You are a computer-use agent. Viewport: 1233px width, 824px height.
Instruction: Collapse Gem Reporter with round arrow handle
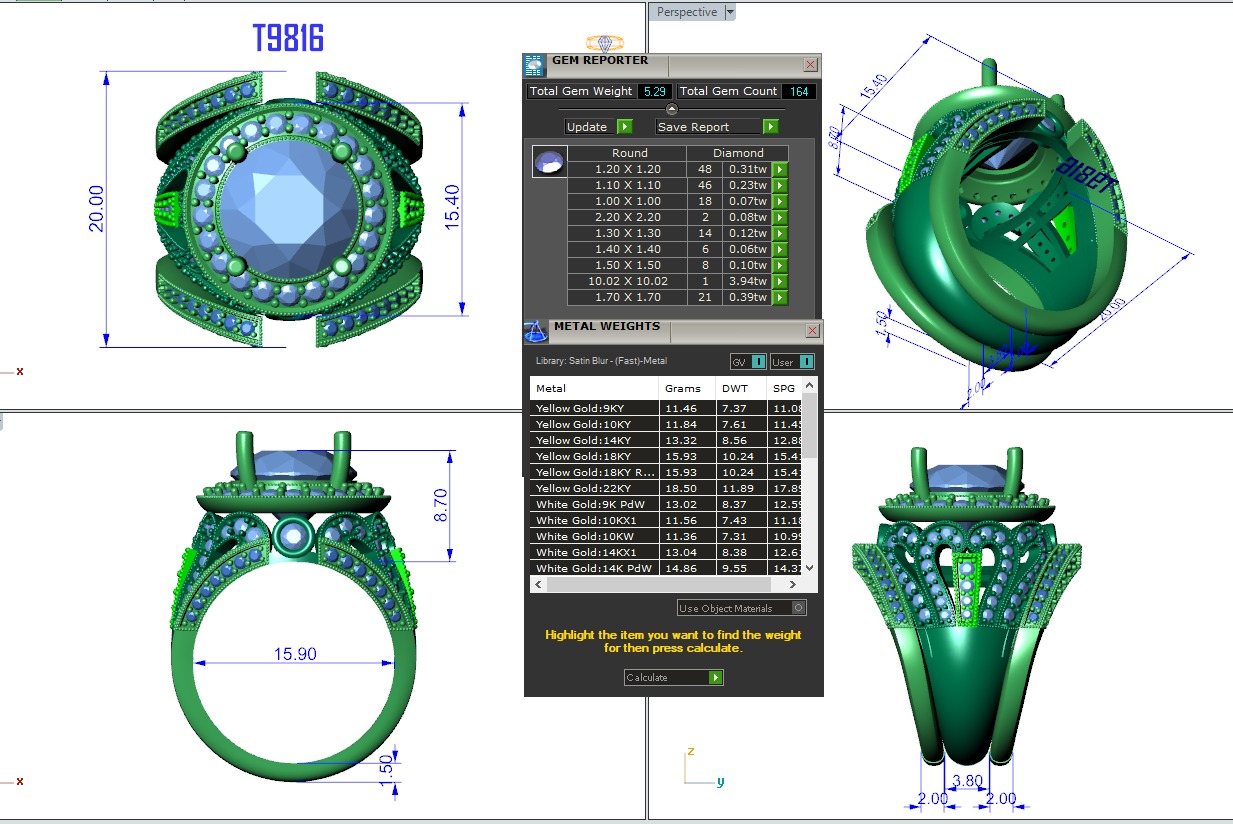(672, 109)
